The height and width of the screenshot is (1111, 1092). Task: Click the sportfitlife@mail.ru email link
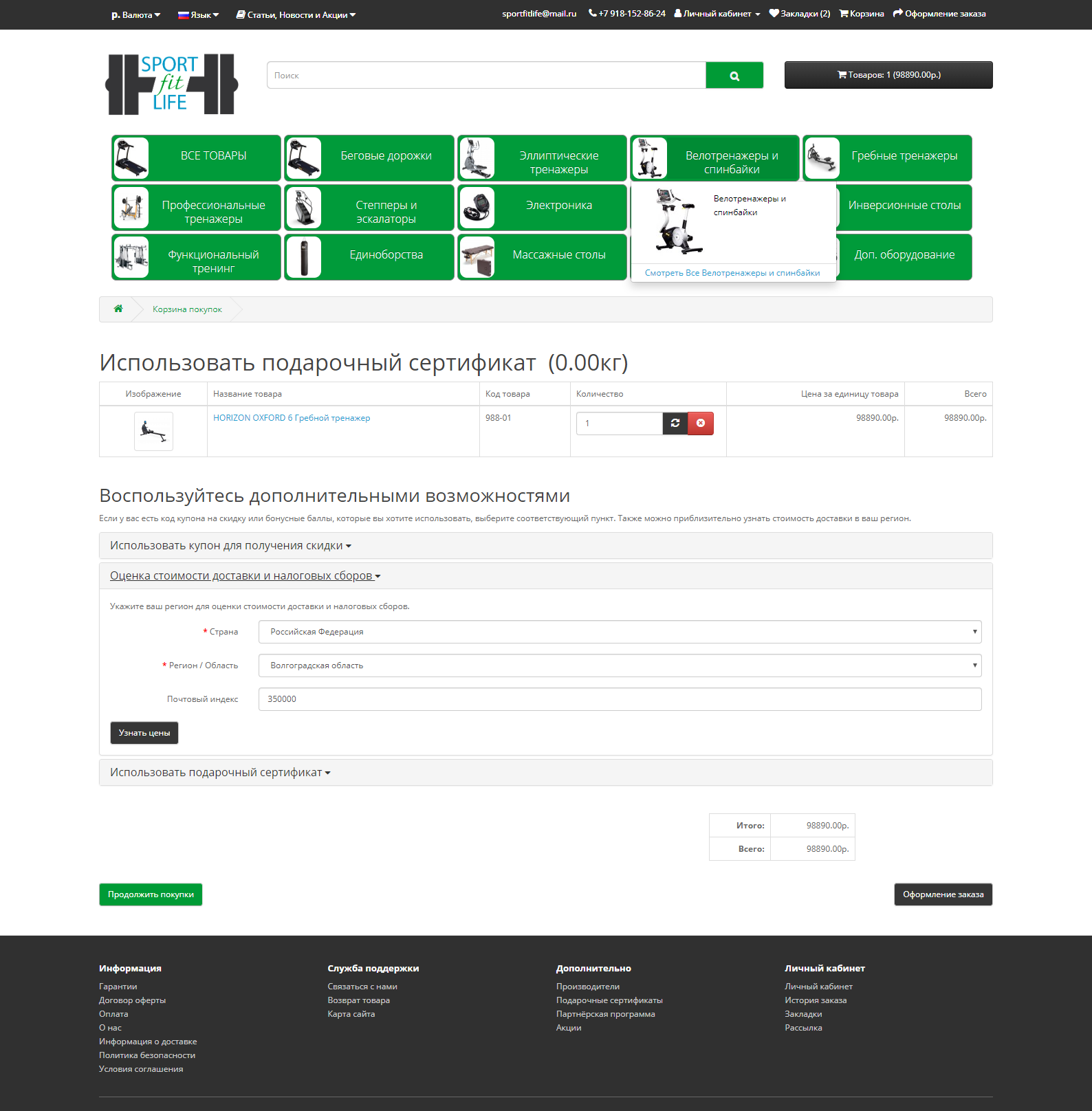[x=539, y=14]
